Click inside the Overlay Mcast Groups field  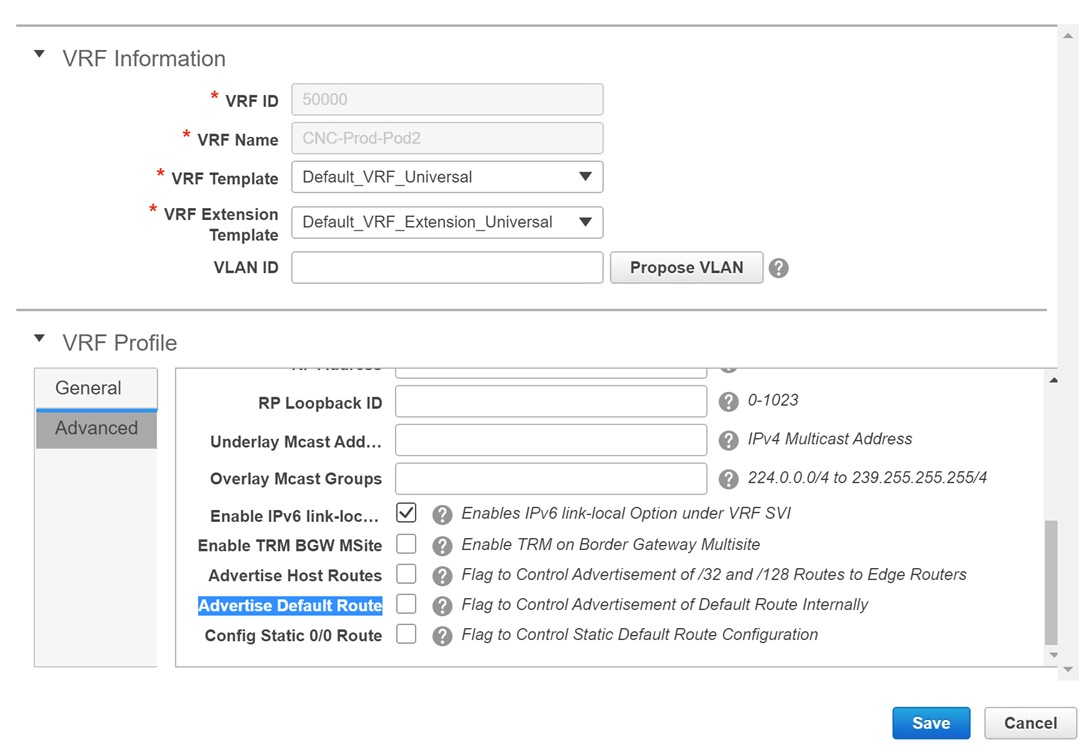(551, 478)
